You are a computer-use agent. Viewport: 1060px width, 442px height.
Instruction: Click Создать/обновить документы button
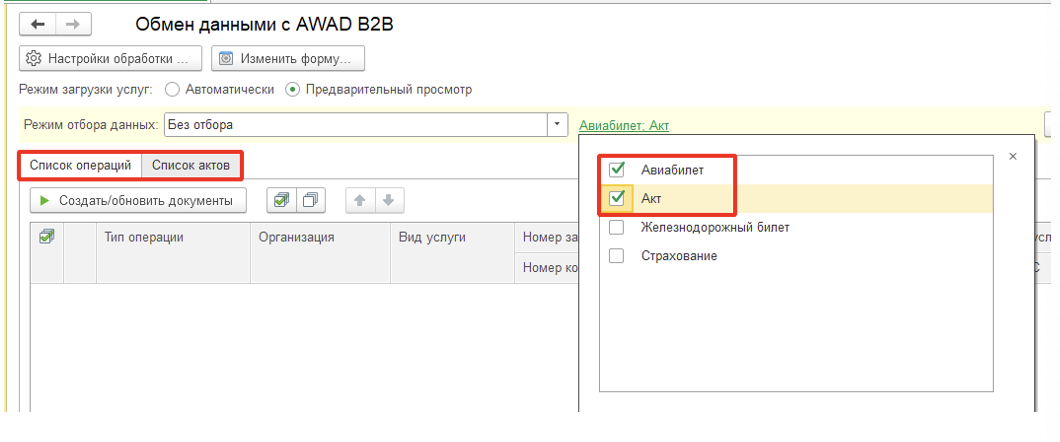click(x=138, y=201)
